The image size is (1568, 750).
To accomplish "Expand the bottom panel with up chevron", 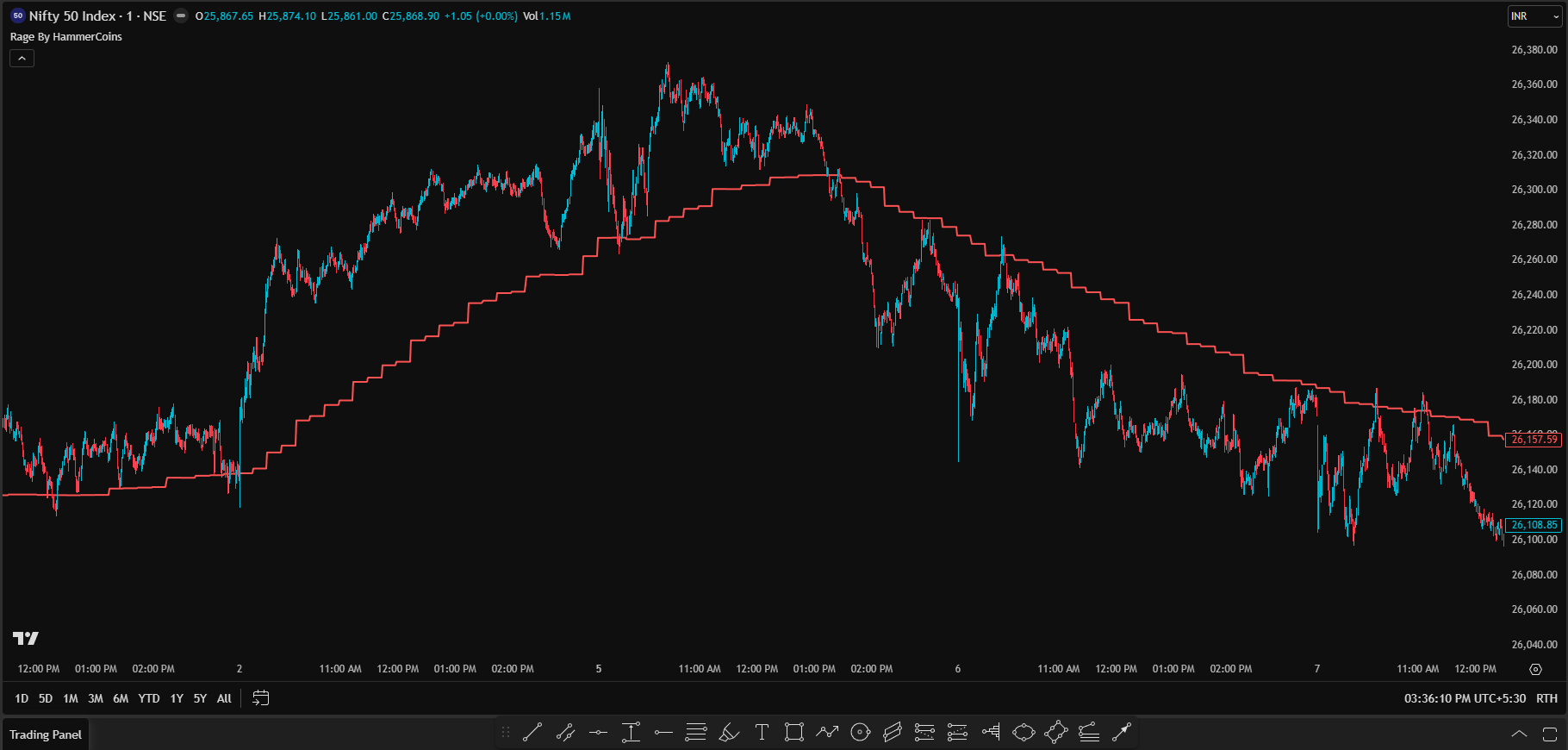I will pyautogui.click(x=1519, y=734).
